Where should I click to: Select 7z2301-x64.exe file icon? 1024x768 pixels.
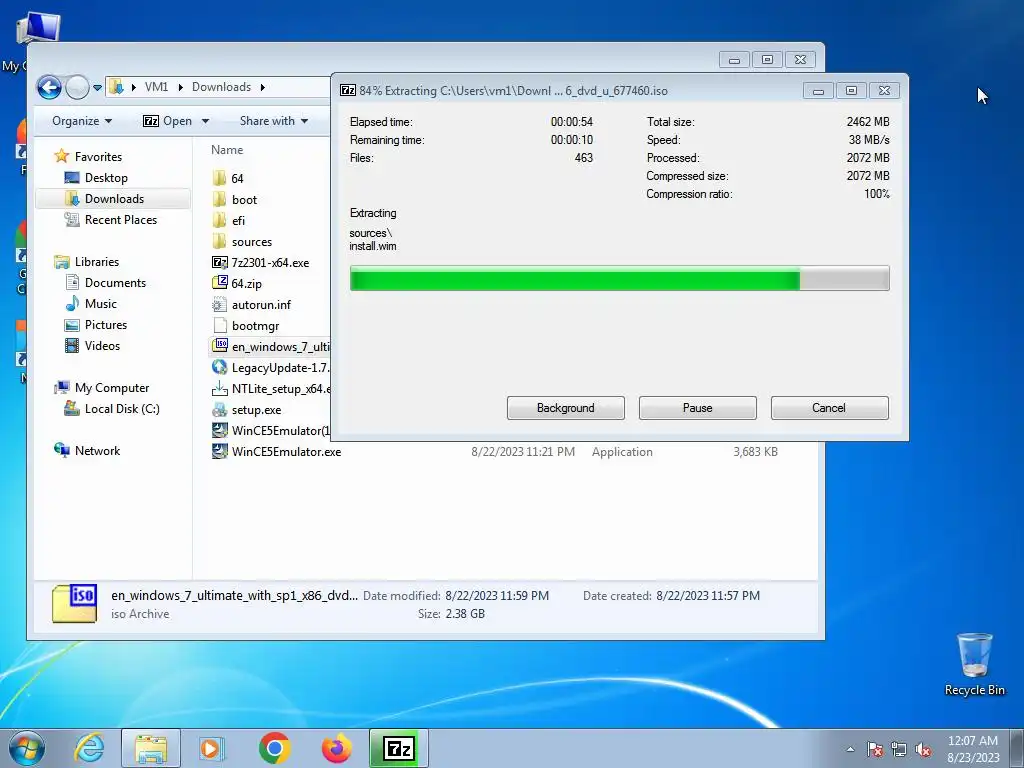click(x=219, y=263)
